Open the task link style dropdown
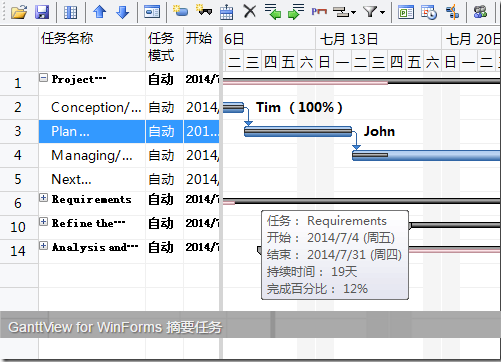 tap(345, 12)
